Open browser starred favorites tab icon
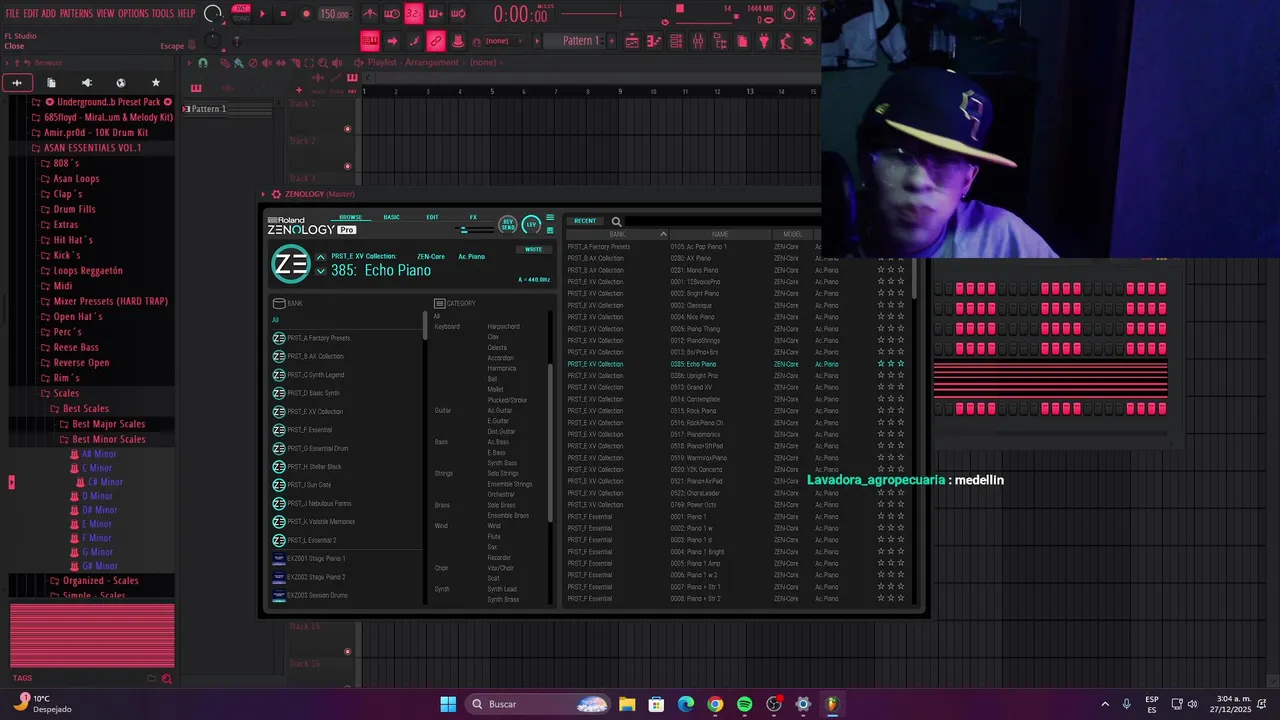 pos(155,83)
